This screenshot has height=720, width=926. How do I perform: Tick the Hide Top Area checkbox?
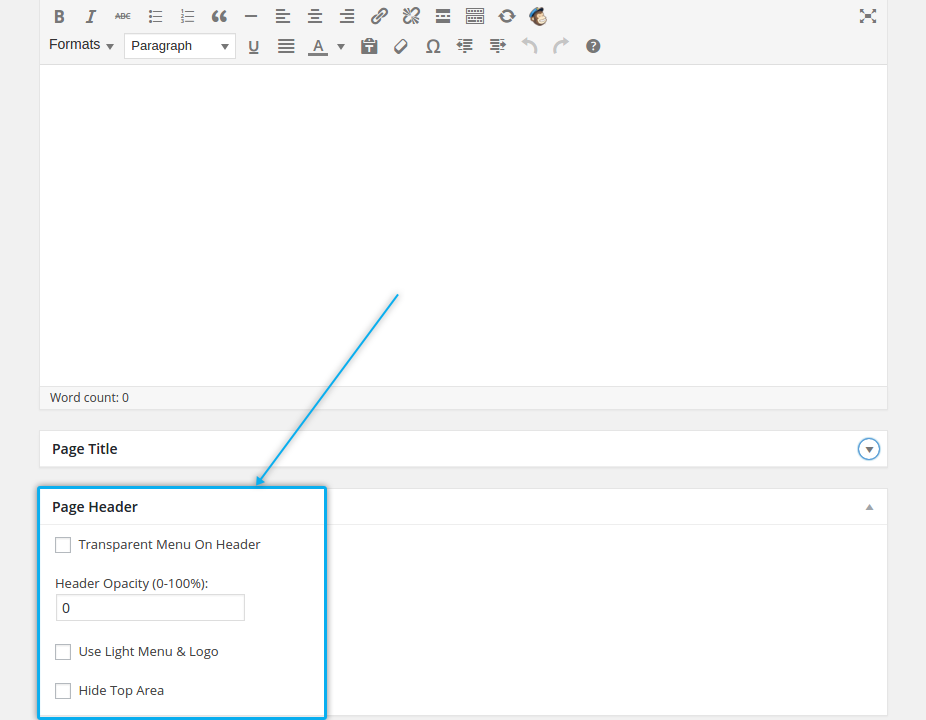tap(63, 691)
